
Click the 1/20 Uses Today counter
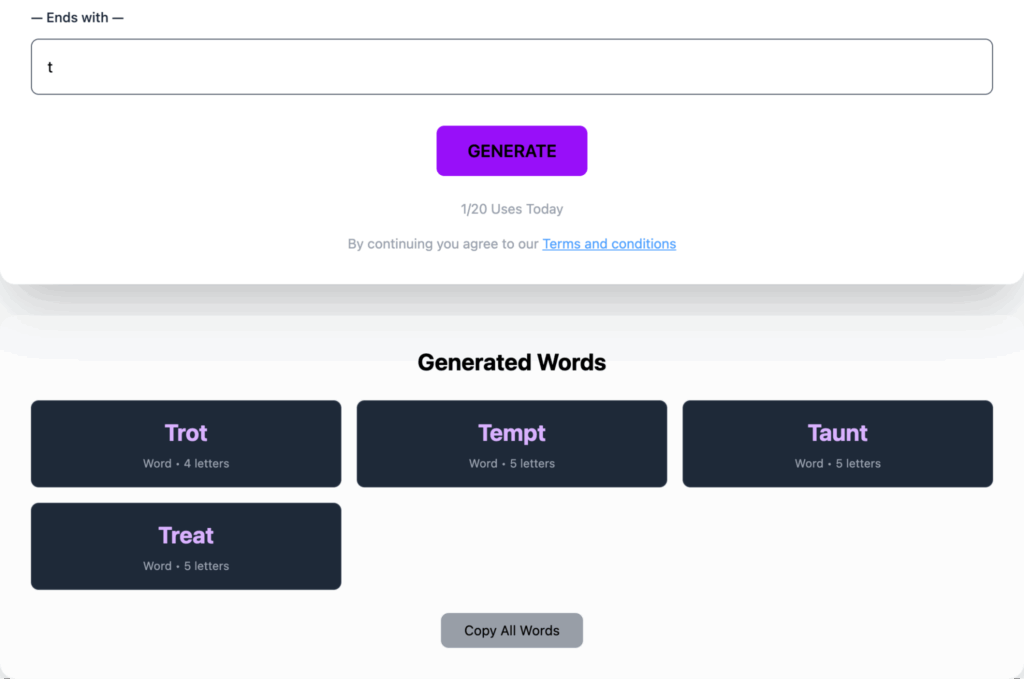coord(511,210)
